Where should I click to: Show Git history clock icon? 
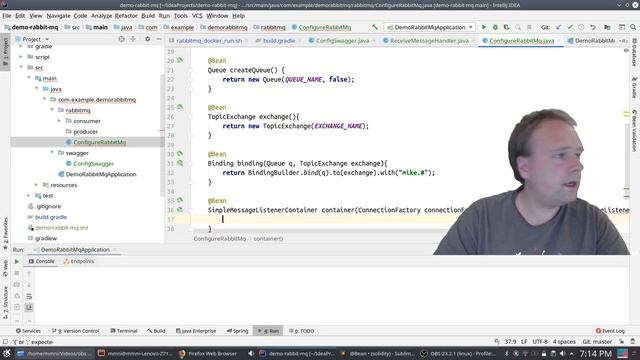click(581, 27)
